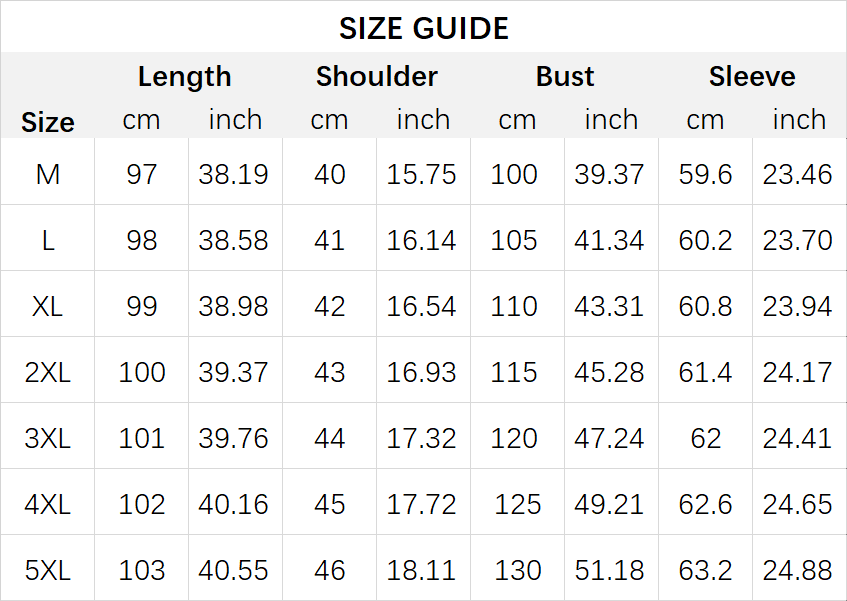Select the 3XL size row label

tap(48, 438)
